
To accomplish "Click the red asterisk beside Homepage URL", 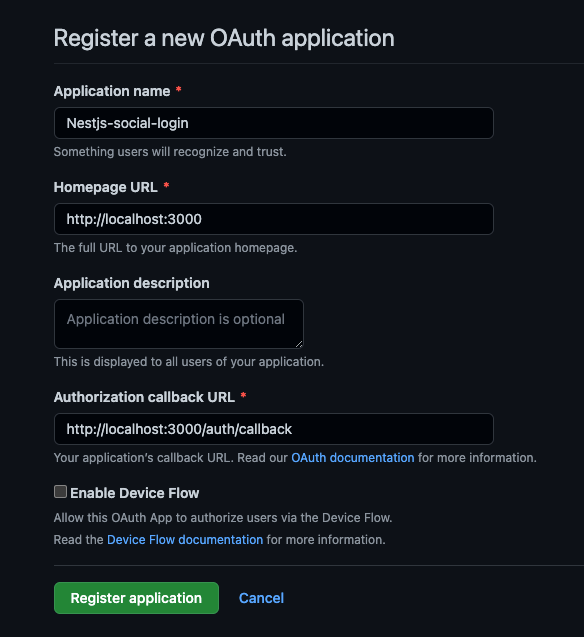I will point(166,185).
